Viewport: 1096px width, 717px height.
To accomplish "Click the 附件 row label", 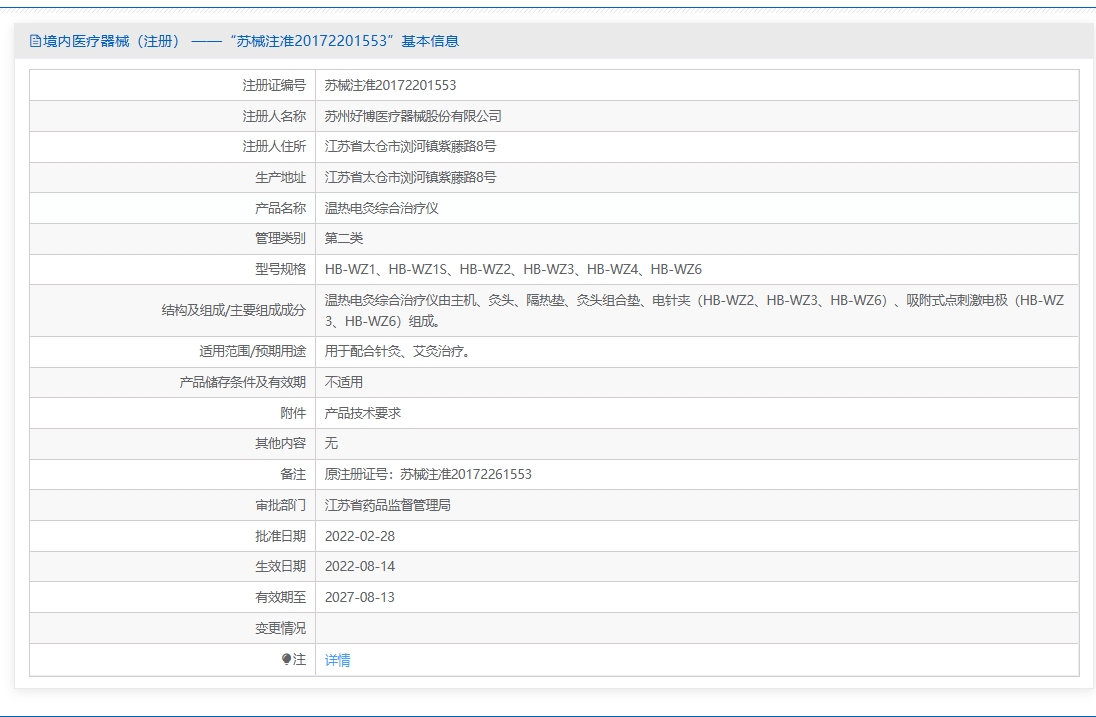I will [x=293, y=413].
